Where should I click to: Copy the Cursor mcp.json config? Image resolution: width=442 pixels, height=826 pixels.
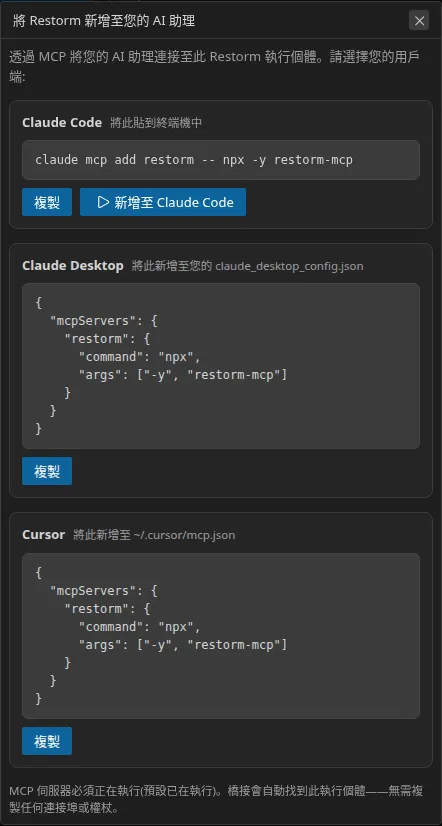(x=47, y=741)
